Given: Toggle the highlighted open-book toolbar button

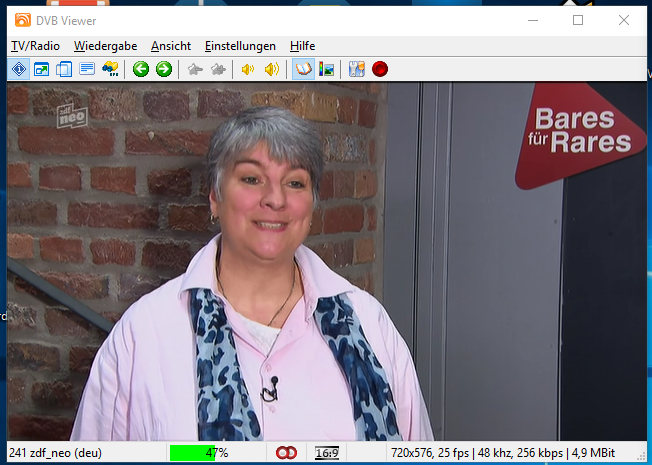Looking at the screenshot, I should (303, 69).
